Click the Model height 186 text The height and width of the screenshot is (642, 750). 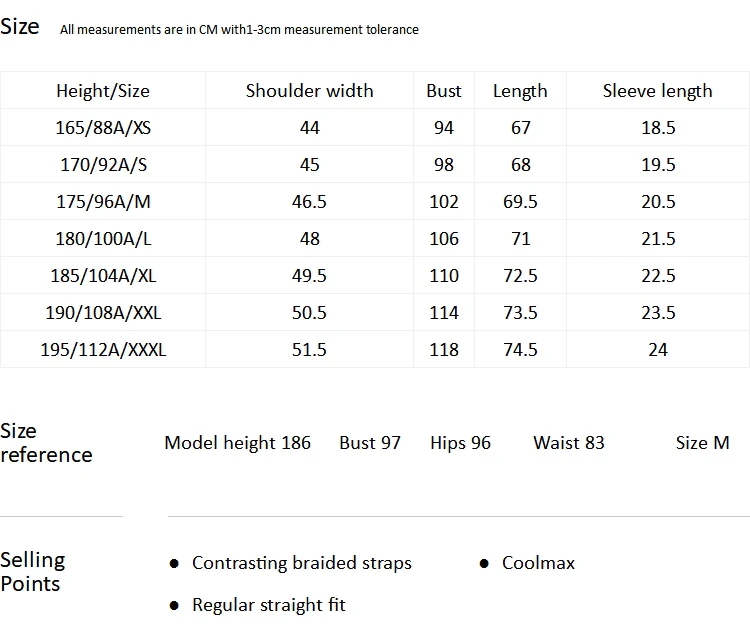pos(238,443)
